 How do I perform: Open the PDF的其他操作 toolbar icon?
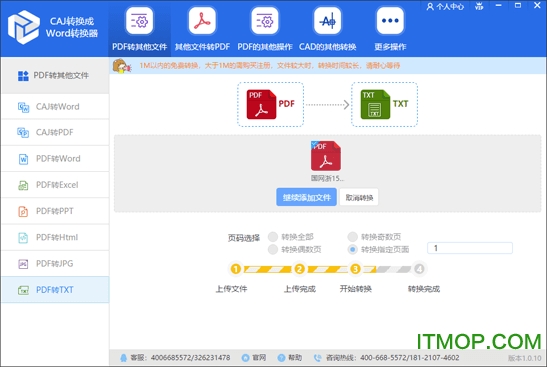265,22
